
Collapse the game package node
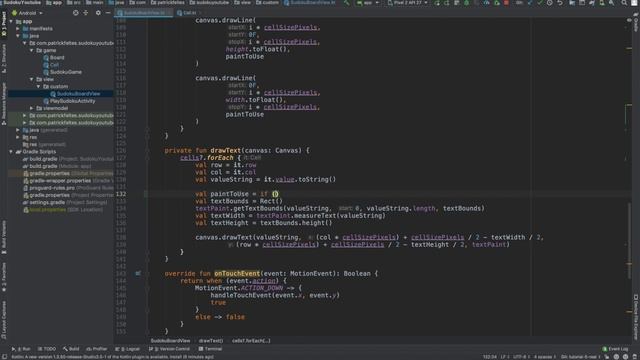[x=32, y=50]
